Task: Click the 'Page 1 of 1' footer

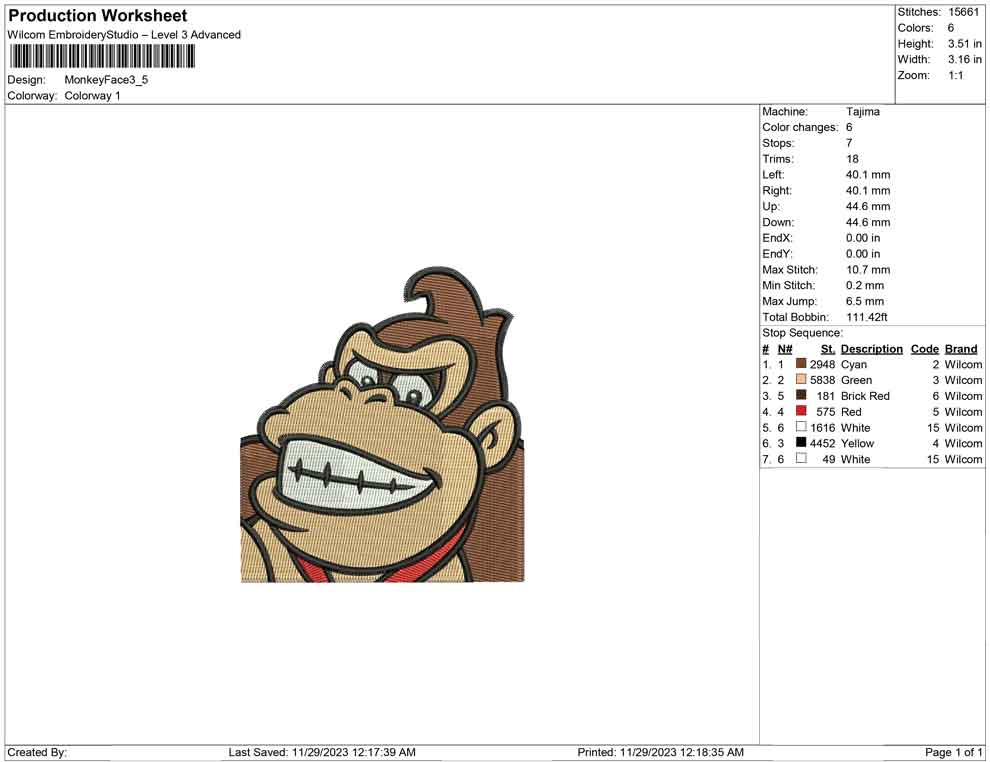Action: click(953, 752)
